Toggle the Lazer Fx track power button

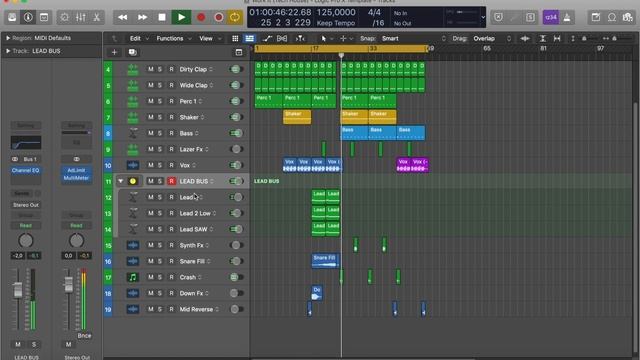pos(236,149)
